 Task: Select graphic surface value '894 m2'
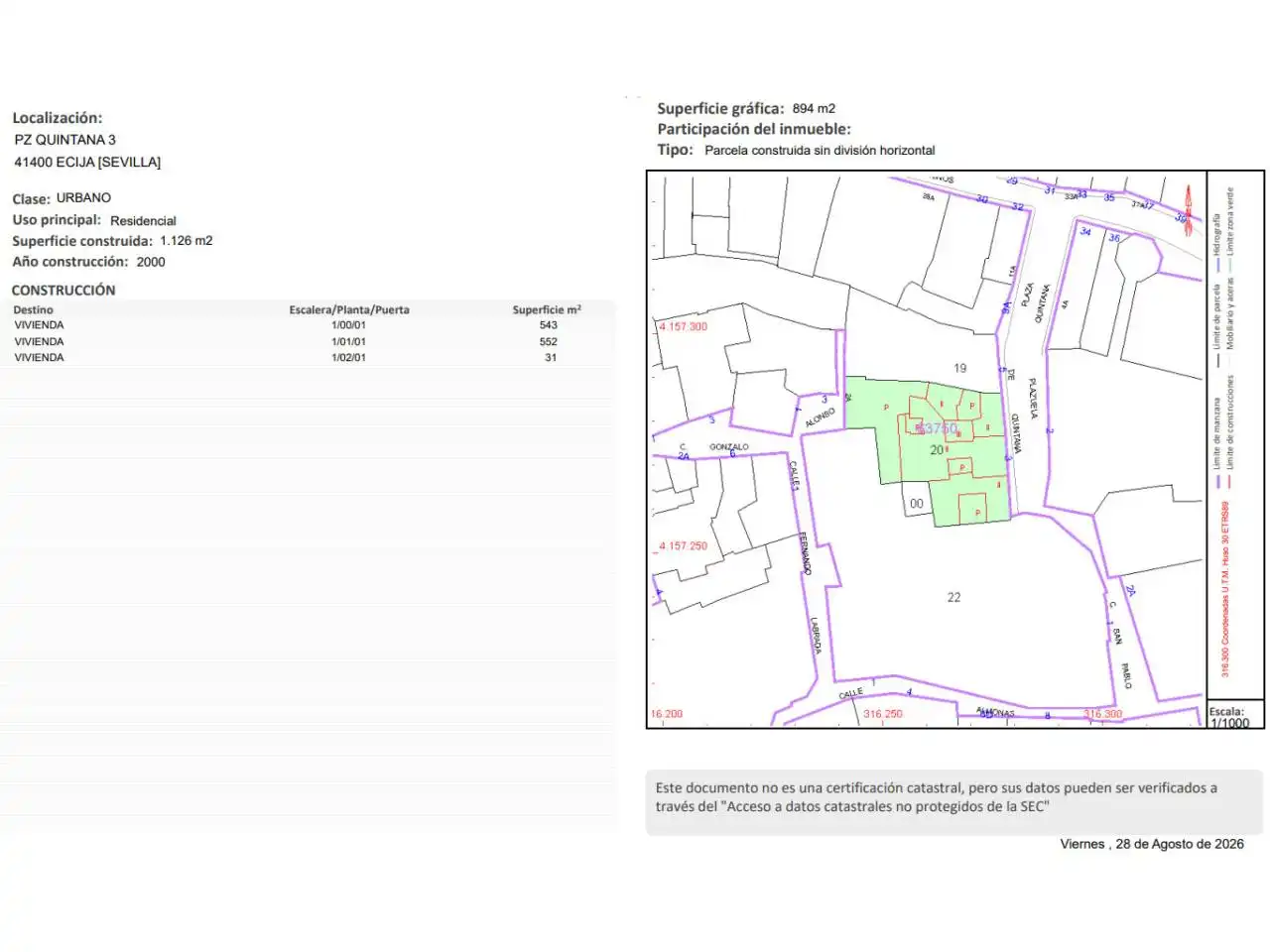(x=814, y=109)
